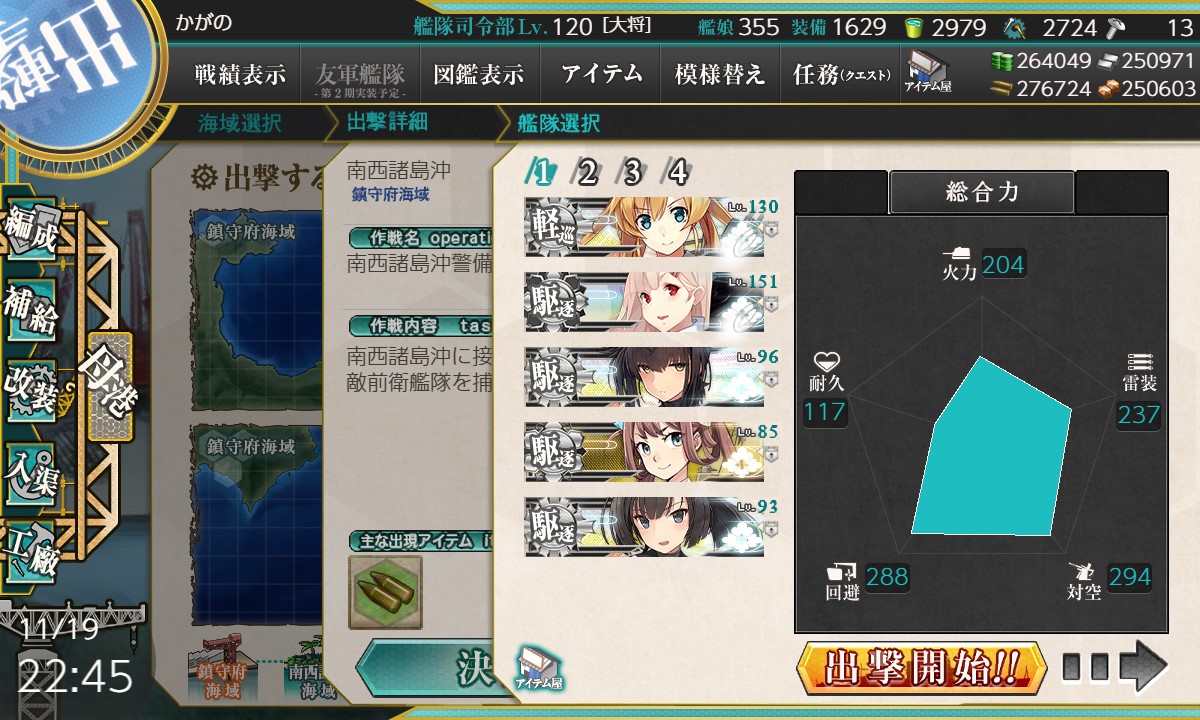Start sortie with 出撃開始 button

point(922,667)
